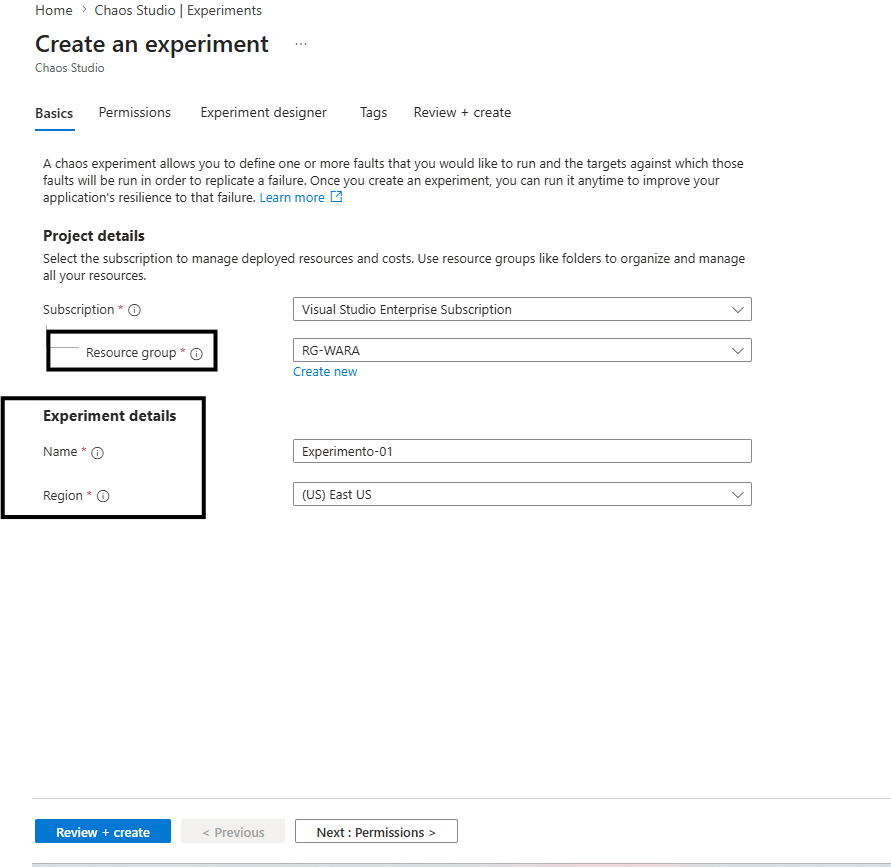This screenshot has height=867, width=891.
Task: Go to the Tags tab
Action: pos(373,113)
